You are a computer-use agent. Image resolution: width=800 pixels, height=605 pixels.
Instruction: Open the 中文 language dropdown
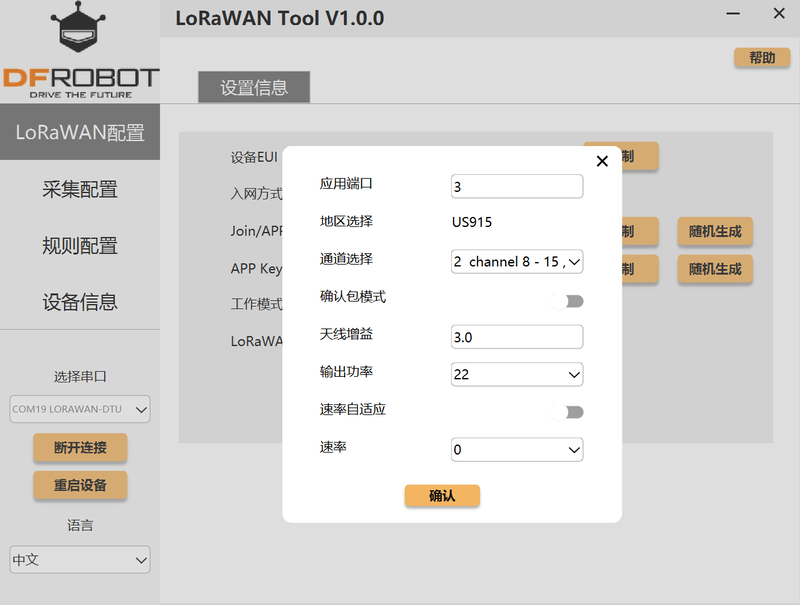click(80, 560)
